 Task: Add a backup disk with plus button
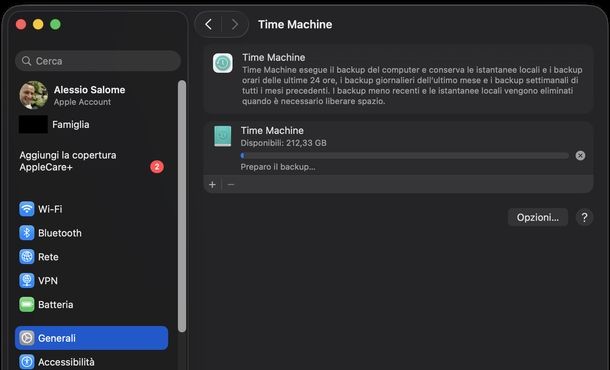point(212,184)
